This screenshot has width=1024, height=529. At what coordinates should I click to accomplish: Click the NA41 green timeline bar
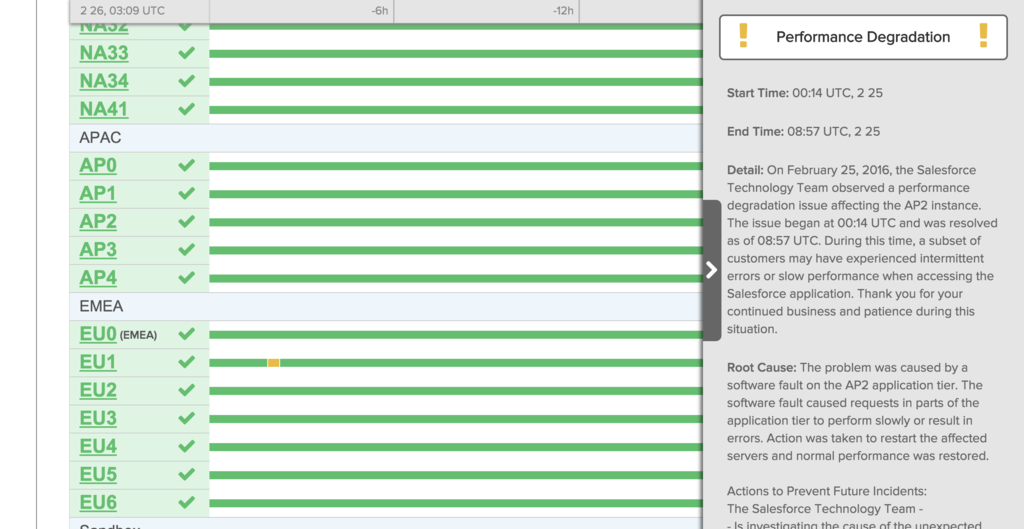click(x=456, y=110)
